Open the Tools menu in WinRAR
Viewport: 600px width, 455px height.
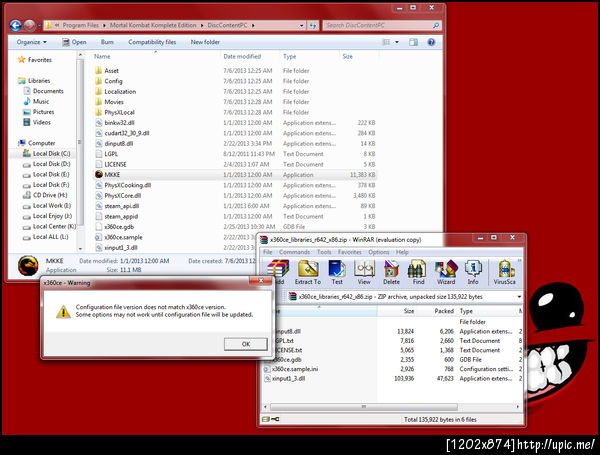click(324, 252)
